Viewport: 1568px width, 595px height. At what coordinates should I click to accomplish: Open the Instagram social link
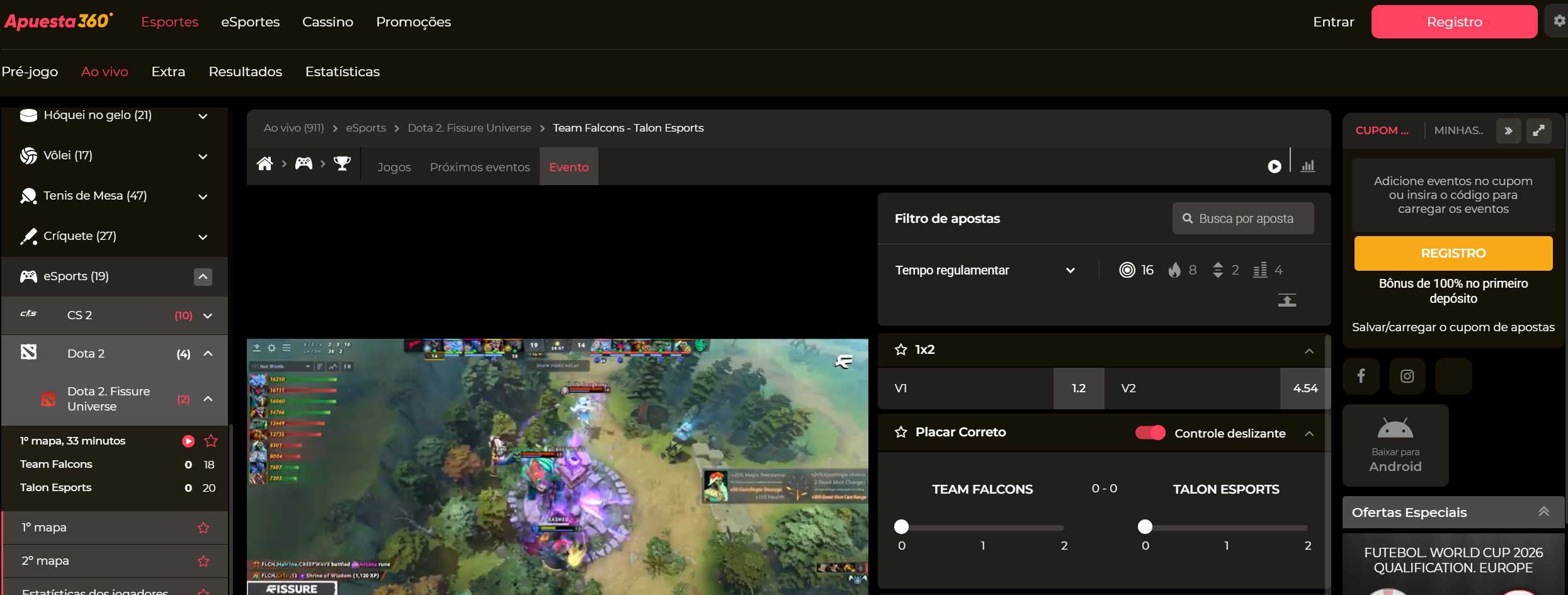[1407, 376]
